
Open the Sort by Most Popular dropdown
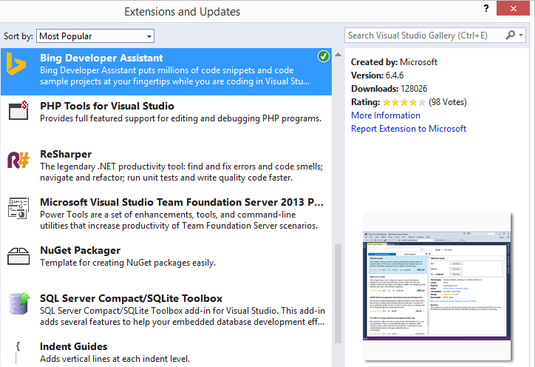tap(95, 36)
